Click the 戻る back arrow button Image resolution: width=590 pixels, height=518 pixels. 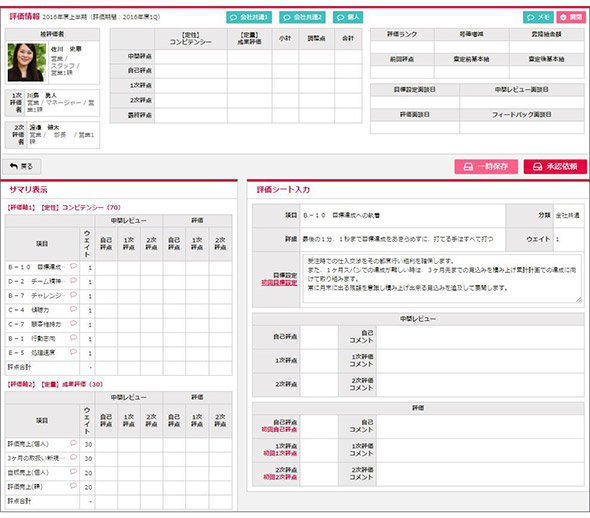21,166
